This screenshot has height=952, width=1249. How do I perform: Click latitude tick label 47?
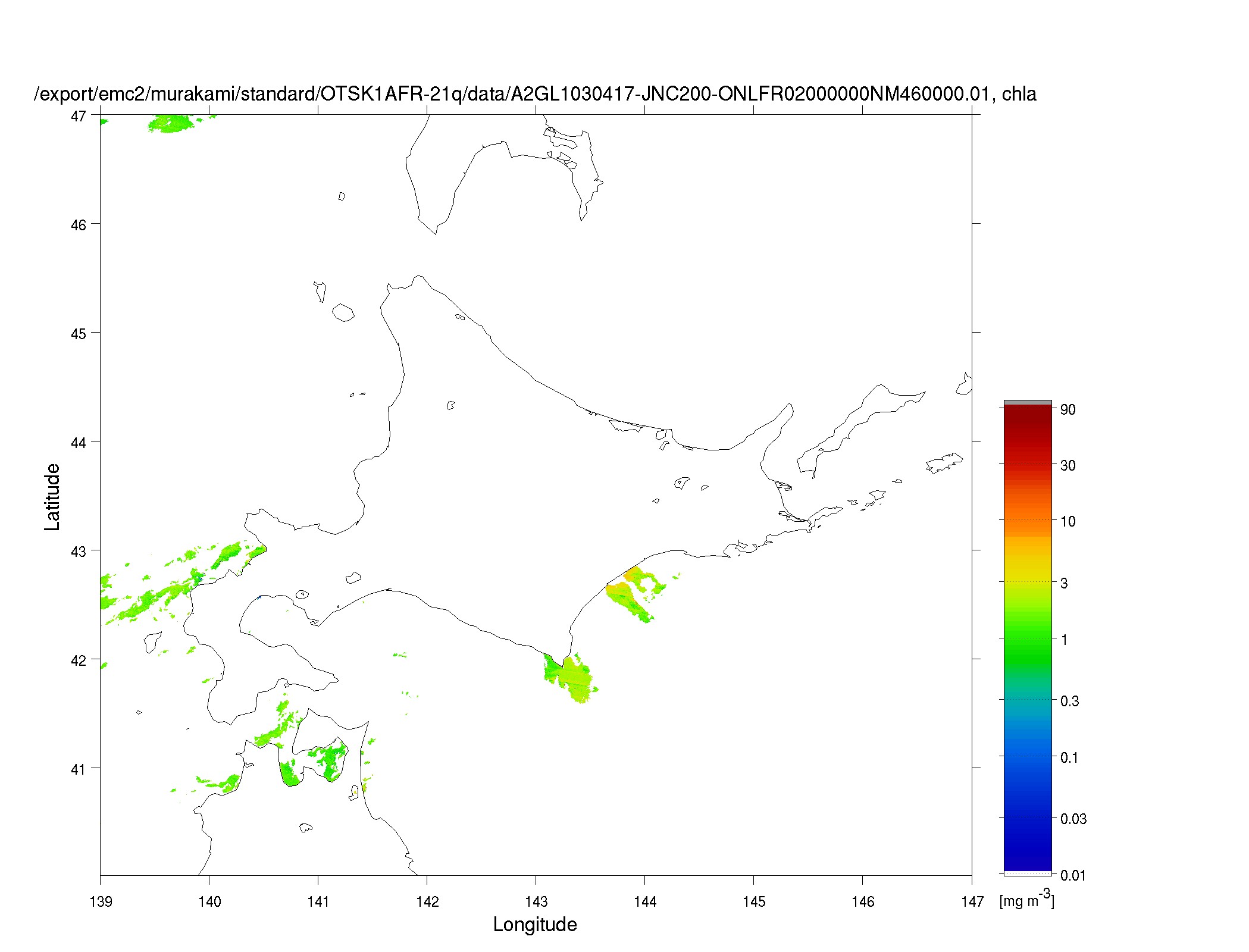click(x=78, y=116)
